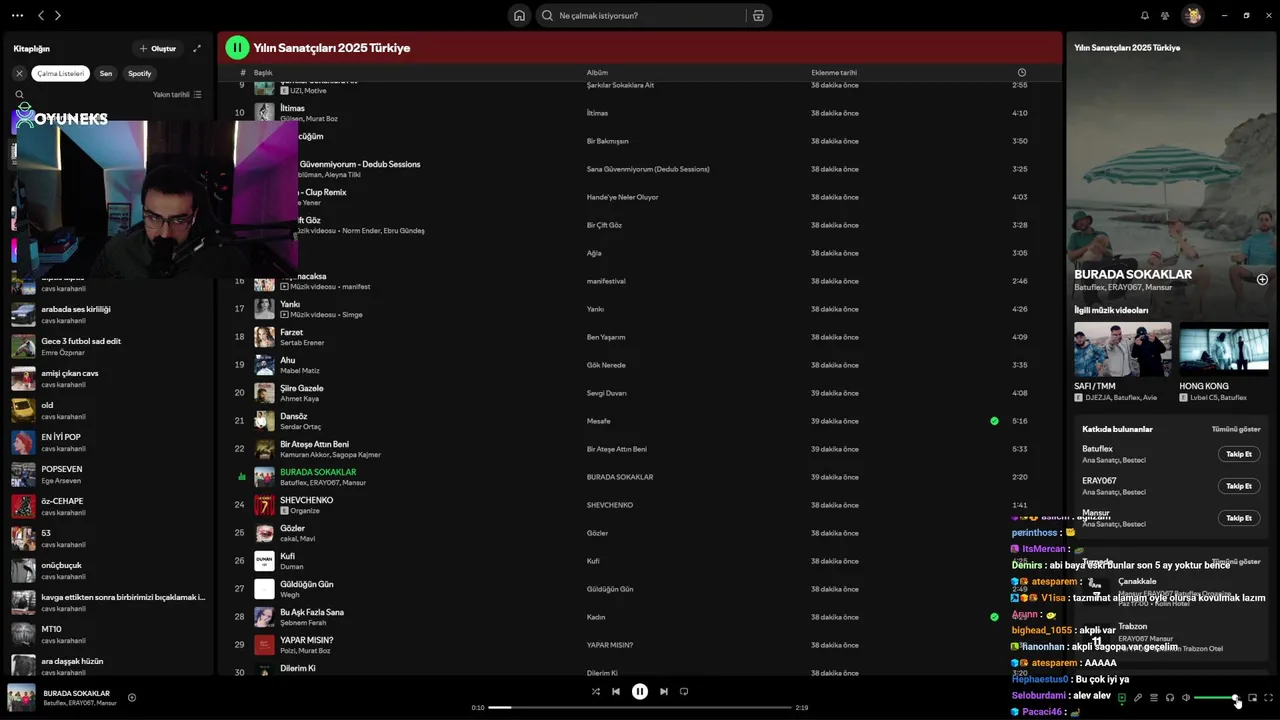Image resolution: width=1280 pixels, height=720 pixels.
Task: Open the Yakın tarihli sort dropdown
Action: tap(177, 95)
